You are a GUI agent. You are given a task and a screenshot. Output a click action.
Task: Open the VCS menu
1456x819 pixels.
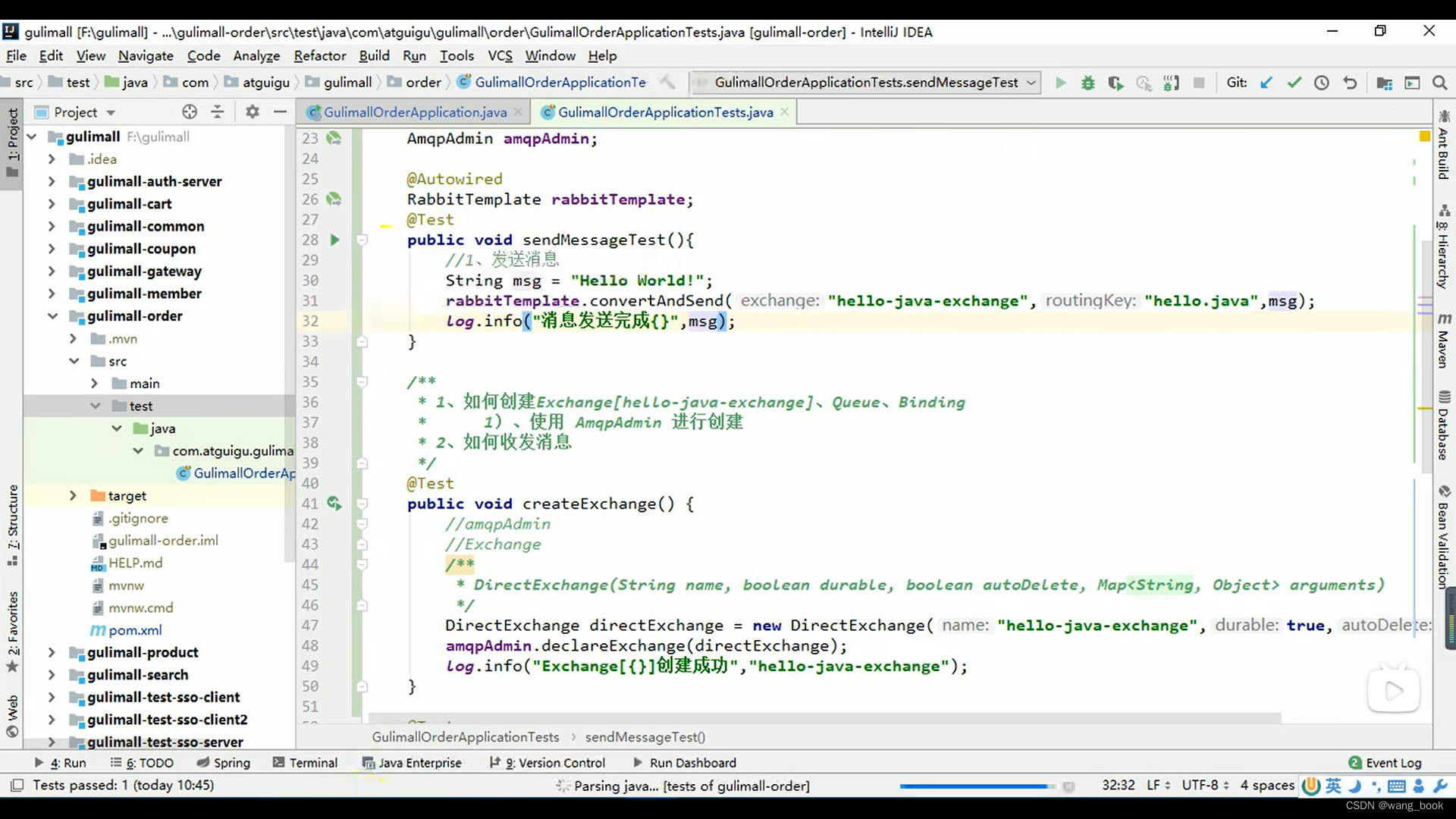coord(500,55)
